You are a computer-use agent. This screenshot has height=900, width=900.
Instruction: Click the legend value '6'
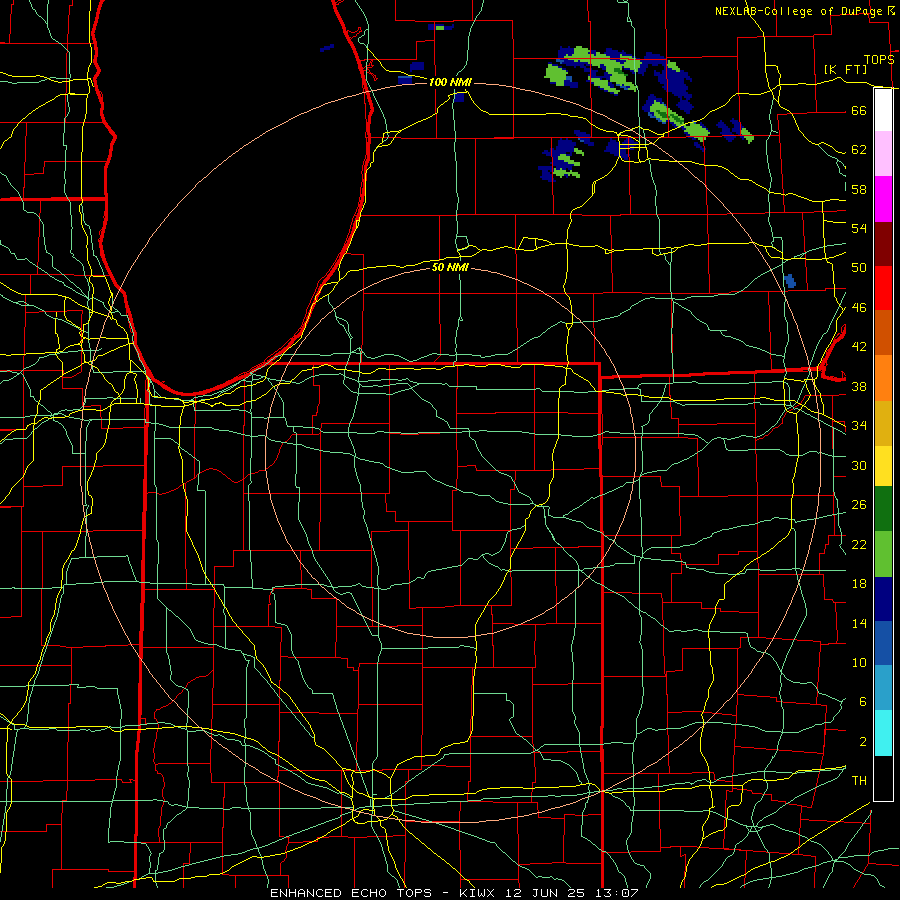click(863, 702)
